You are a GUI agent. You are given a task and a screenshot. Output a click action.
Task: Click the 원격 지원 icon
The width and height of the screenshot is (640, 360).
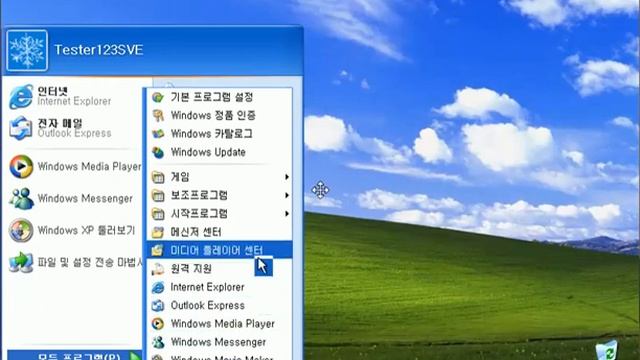(x=158, y=269)
